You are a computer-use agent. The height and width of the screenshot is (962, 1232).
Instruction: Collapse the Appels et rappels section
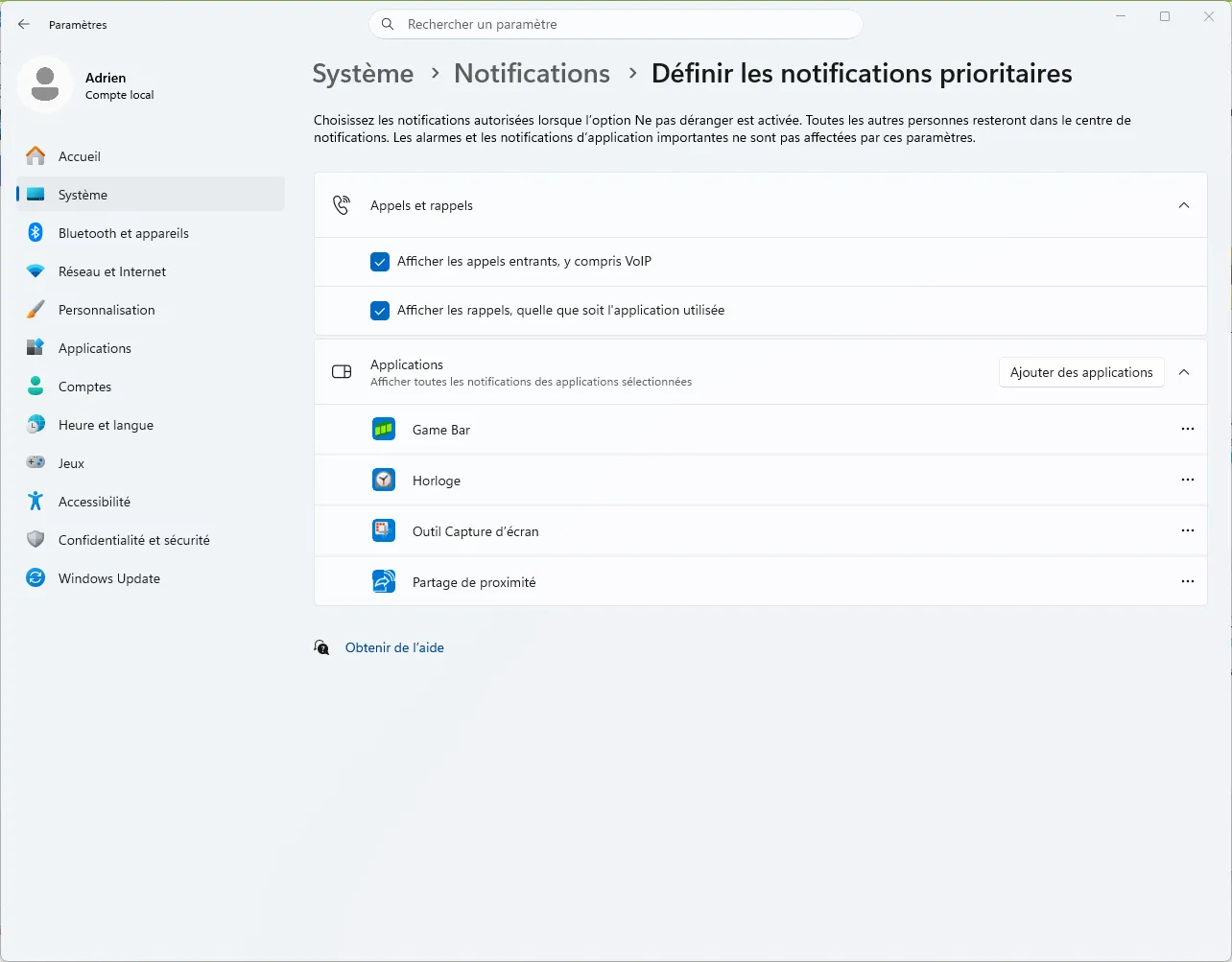click(x=1184, y=205)
